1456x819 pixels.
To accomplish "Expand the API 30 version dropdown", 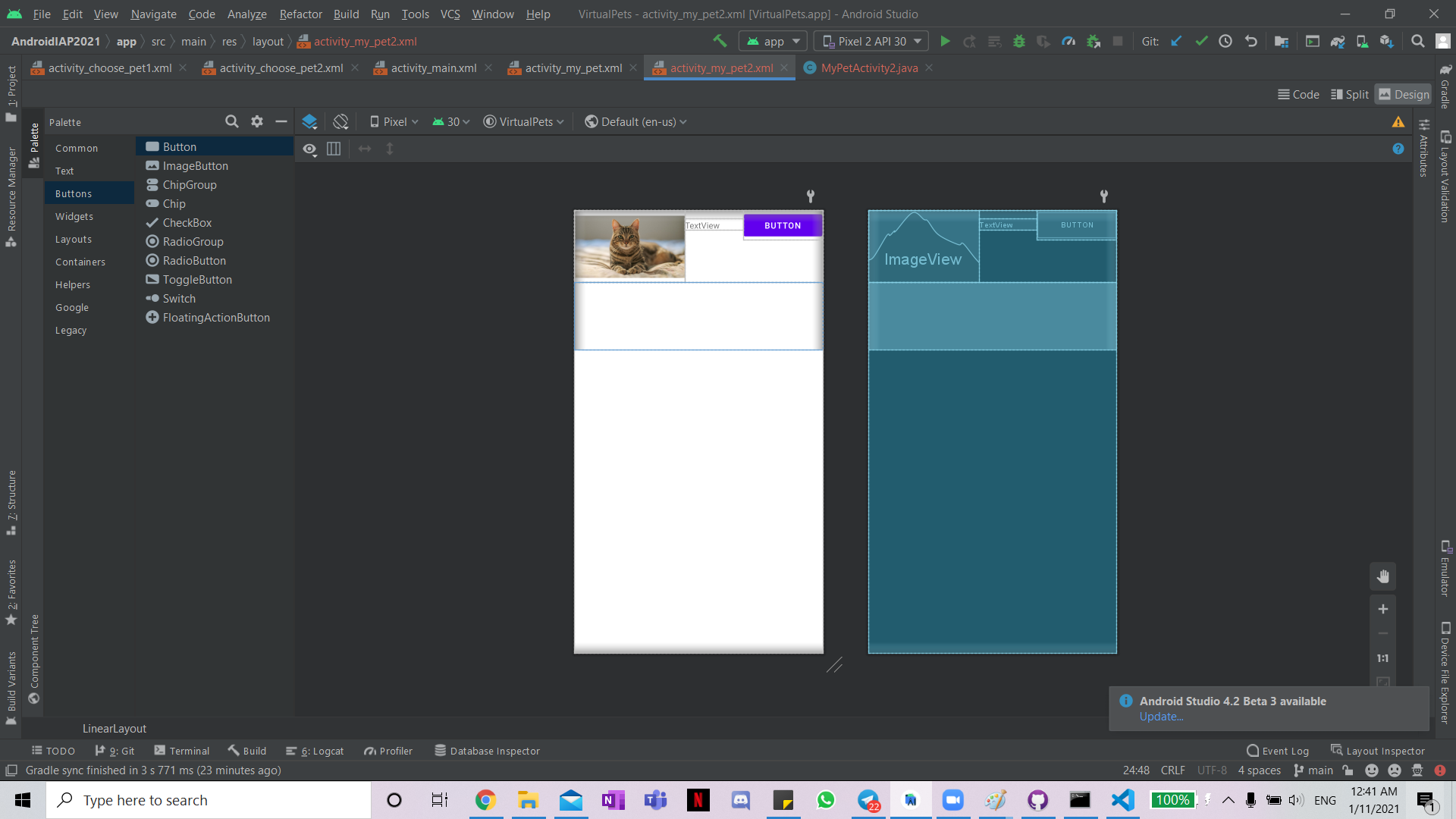I will 452,122.
